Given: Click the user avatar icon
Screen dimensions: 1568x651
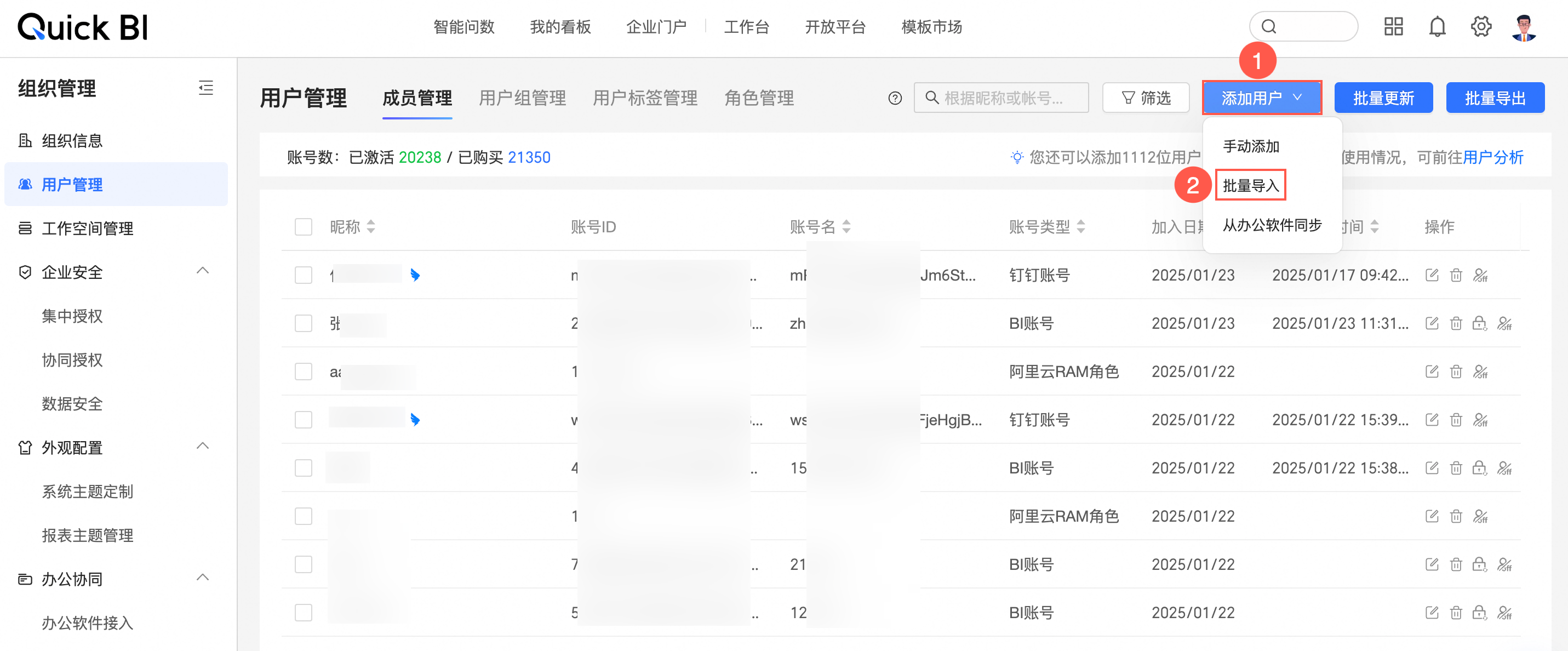Looking at the screenshot, I should (1524, 27).
